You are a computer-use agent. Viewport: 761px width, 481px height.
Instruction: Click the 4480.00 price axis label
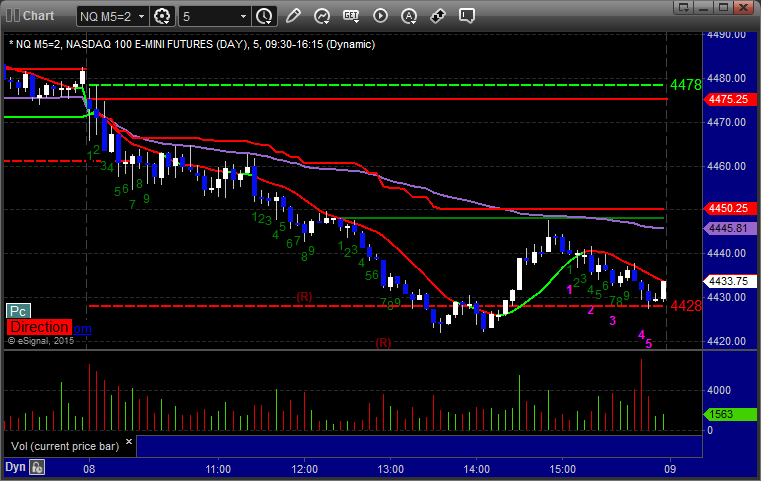727,78
